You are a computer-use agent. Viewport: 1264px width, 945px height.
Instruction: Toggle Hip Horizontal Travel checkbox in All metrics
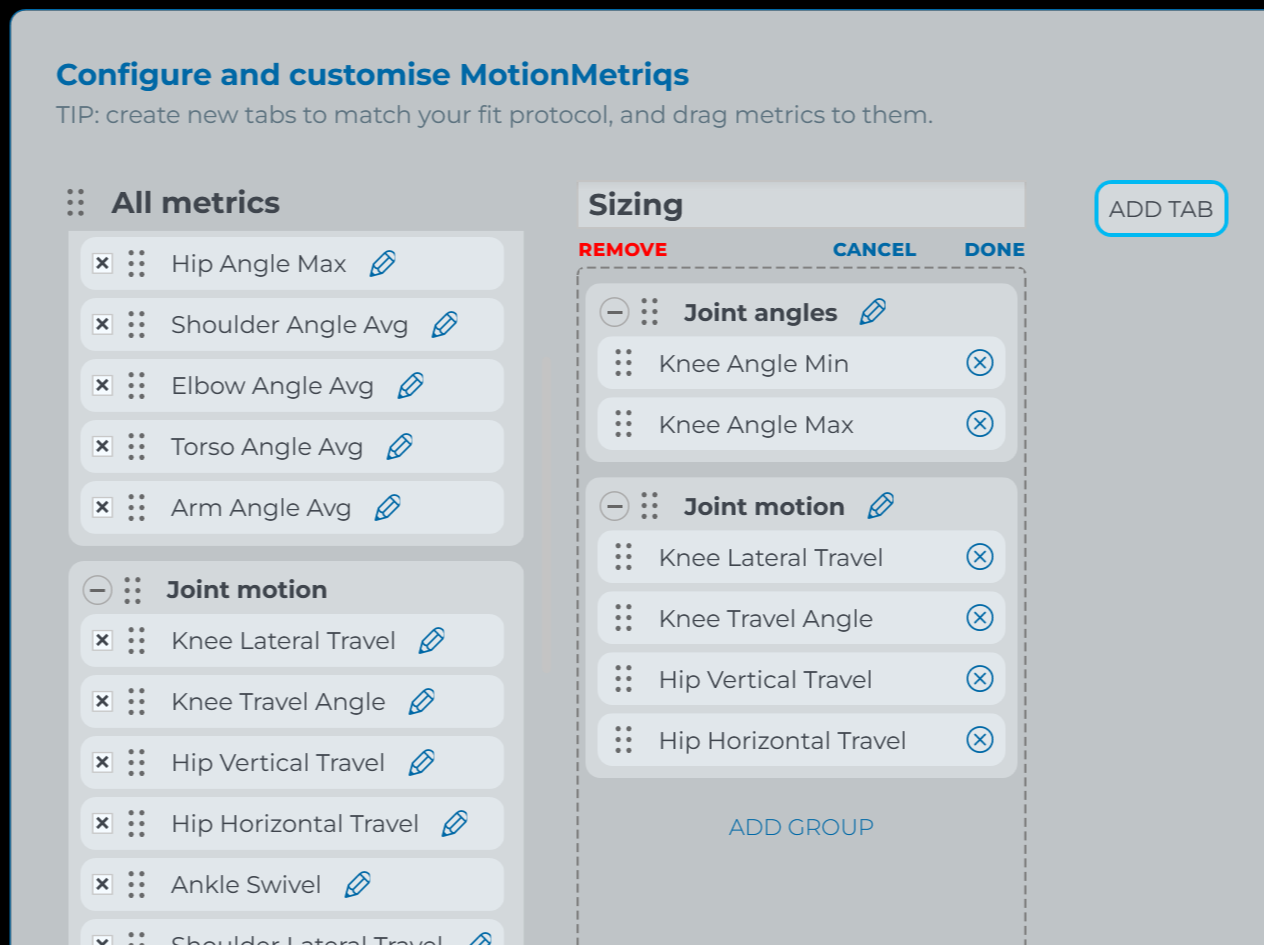[102, 824]
